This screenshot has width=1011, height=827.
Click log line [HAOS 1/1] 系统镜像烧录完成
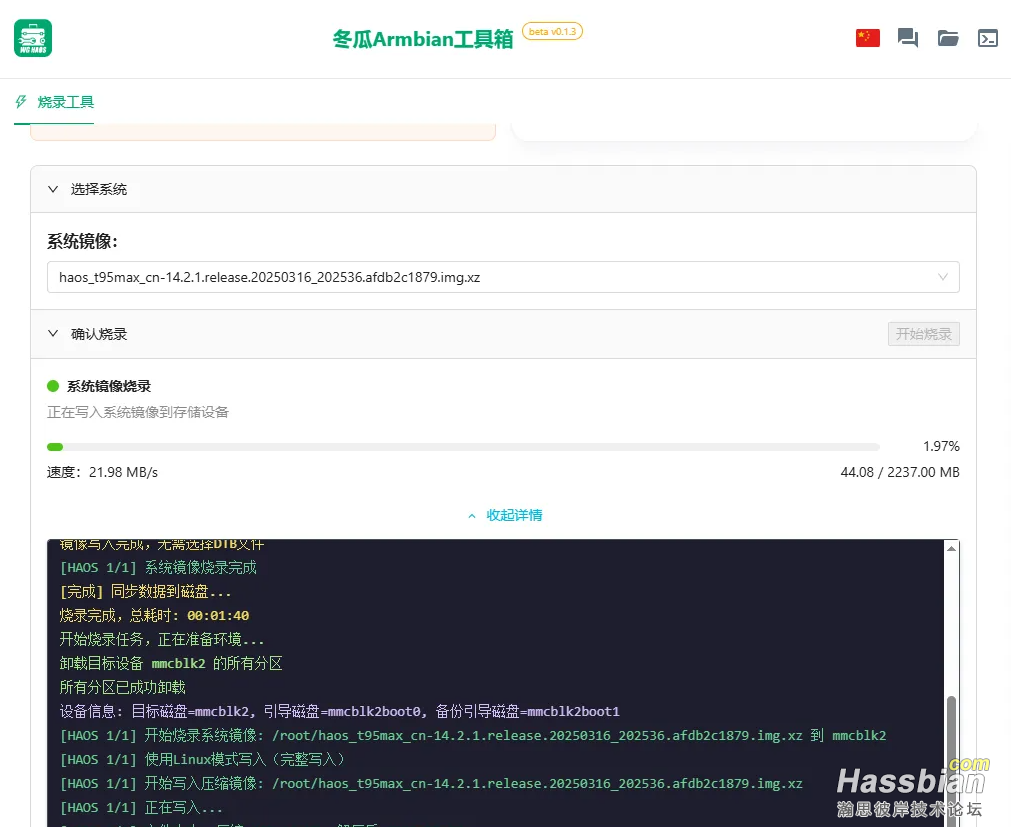coord(158,567)
